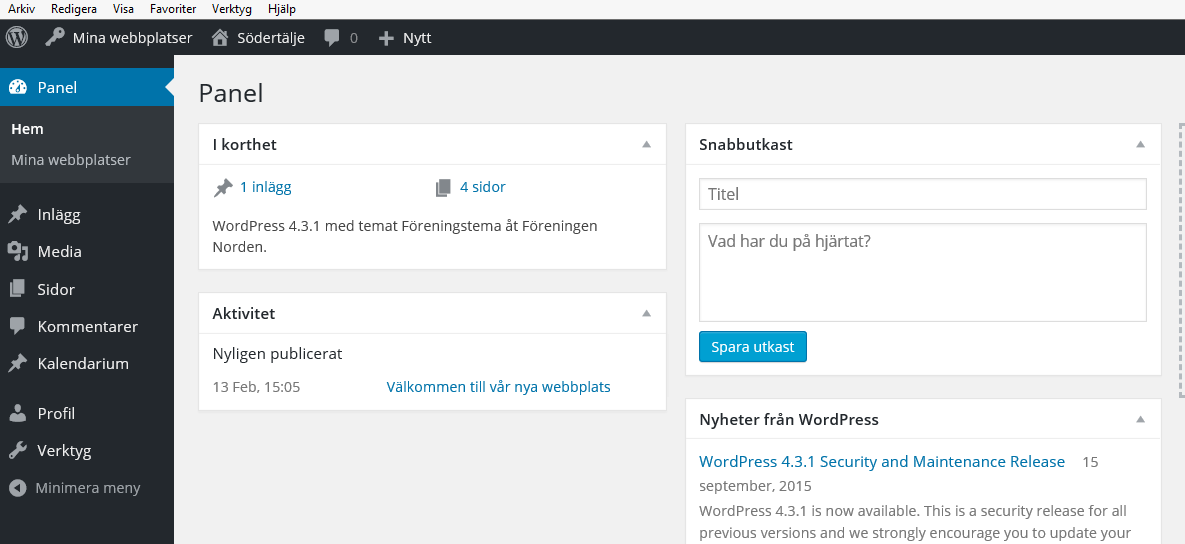Click the Nyheter från WordPress widget title
Viewport: 1185px width, 544px height.
789,419
